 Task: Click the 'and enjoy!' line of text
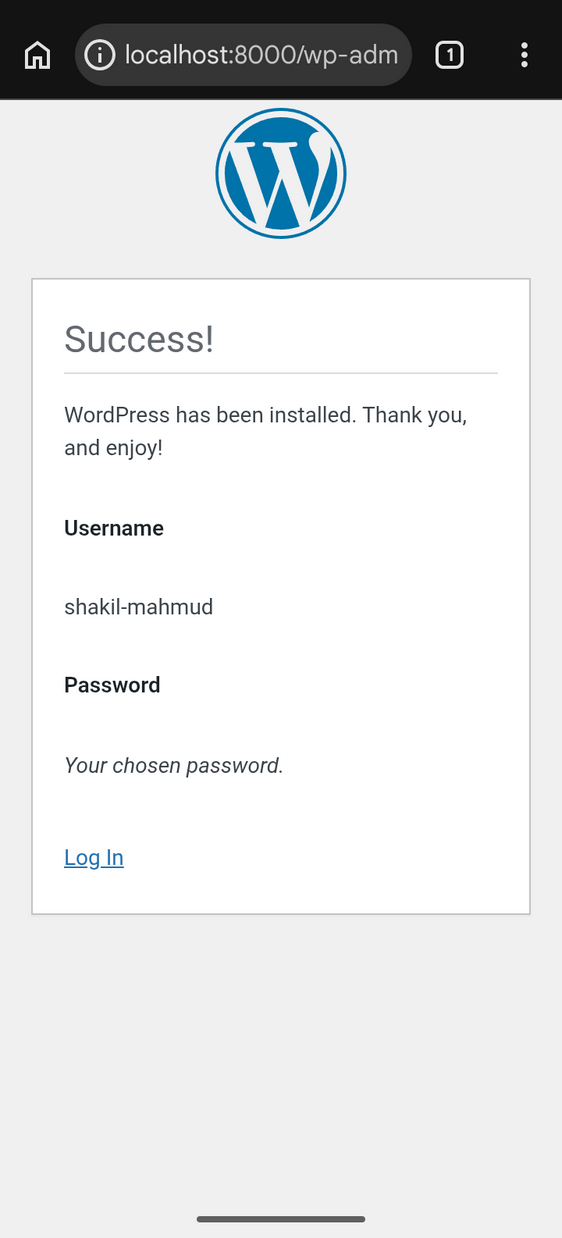point(113,448)
